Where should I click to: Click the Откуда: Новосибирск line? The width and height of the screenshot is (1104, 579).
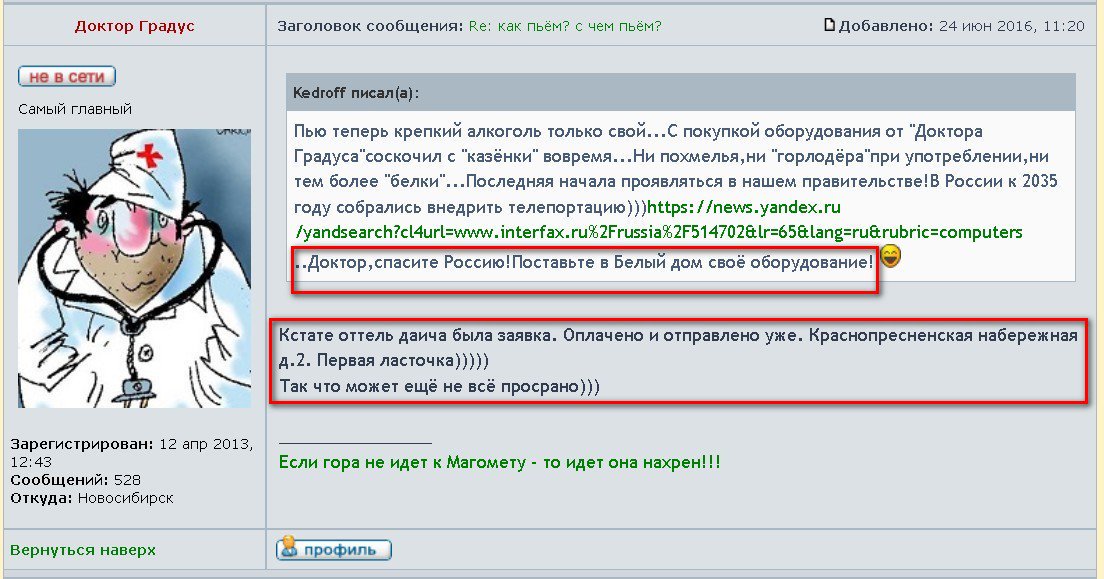[x=92, y=498]
